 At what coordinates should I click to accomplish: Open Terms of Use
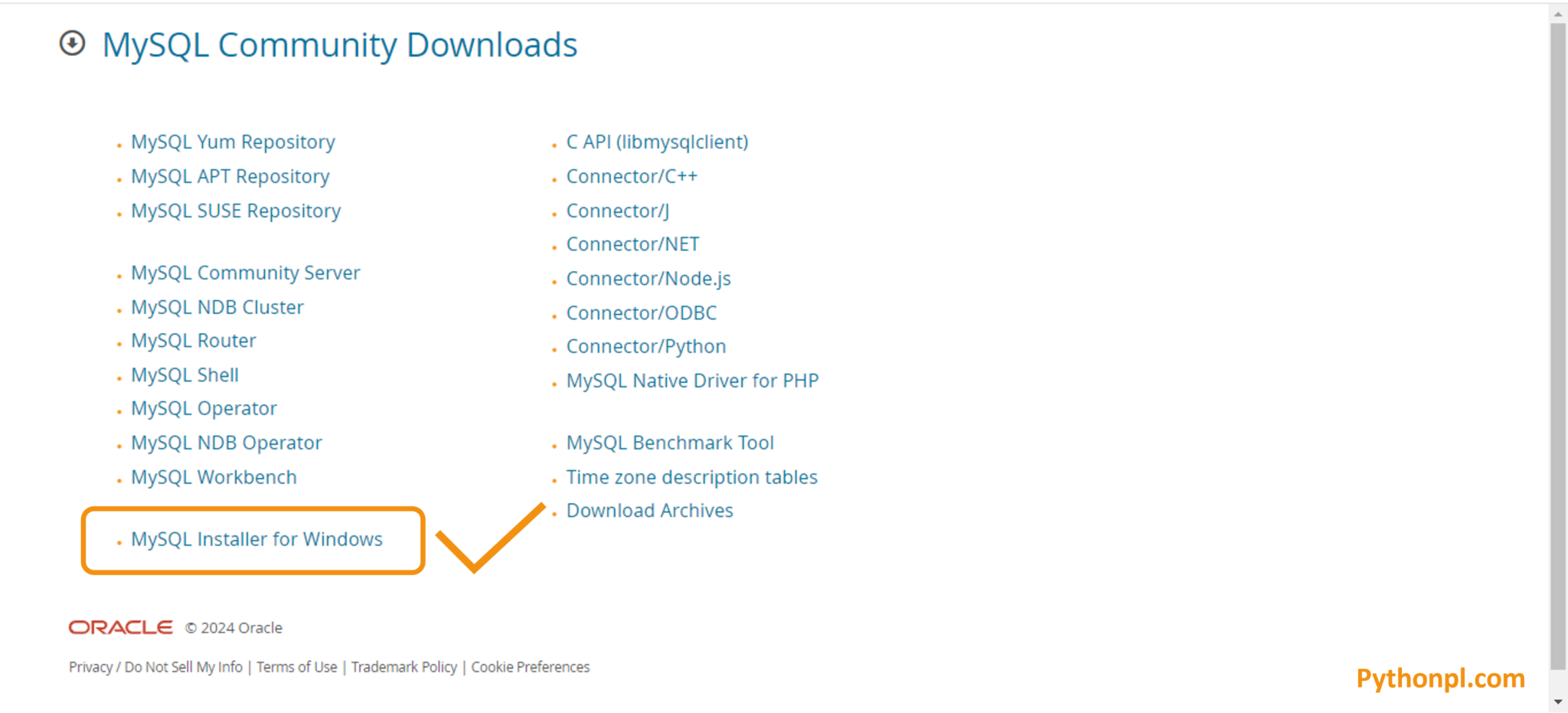tap(296, 666)
